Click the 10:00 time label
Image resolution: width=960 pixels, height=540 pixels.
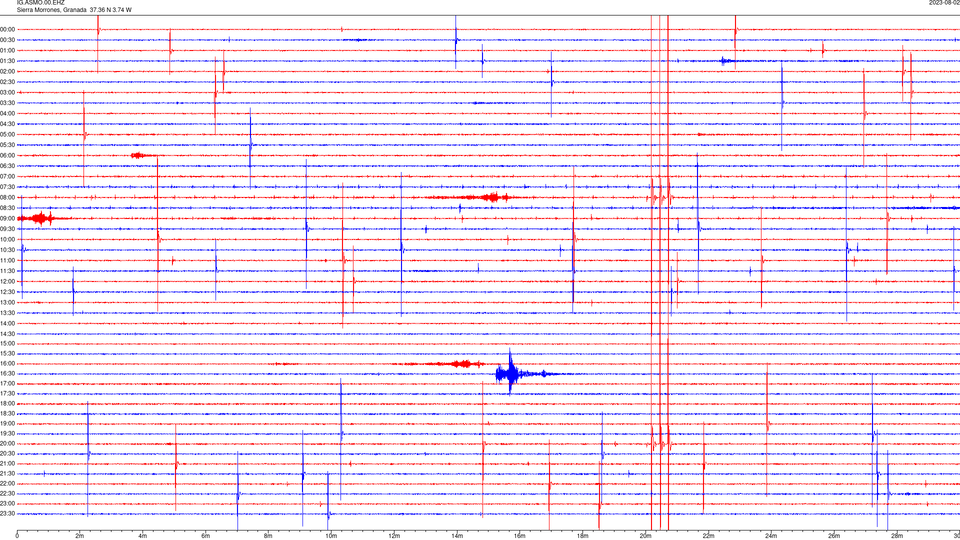tap(7, 239)
